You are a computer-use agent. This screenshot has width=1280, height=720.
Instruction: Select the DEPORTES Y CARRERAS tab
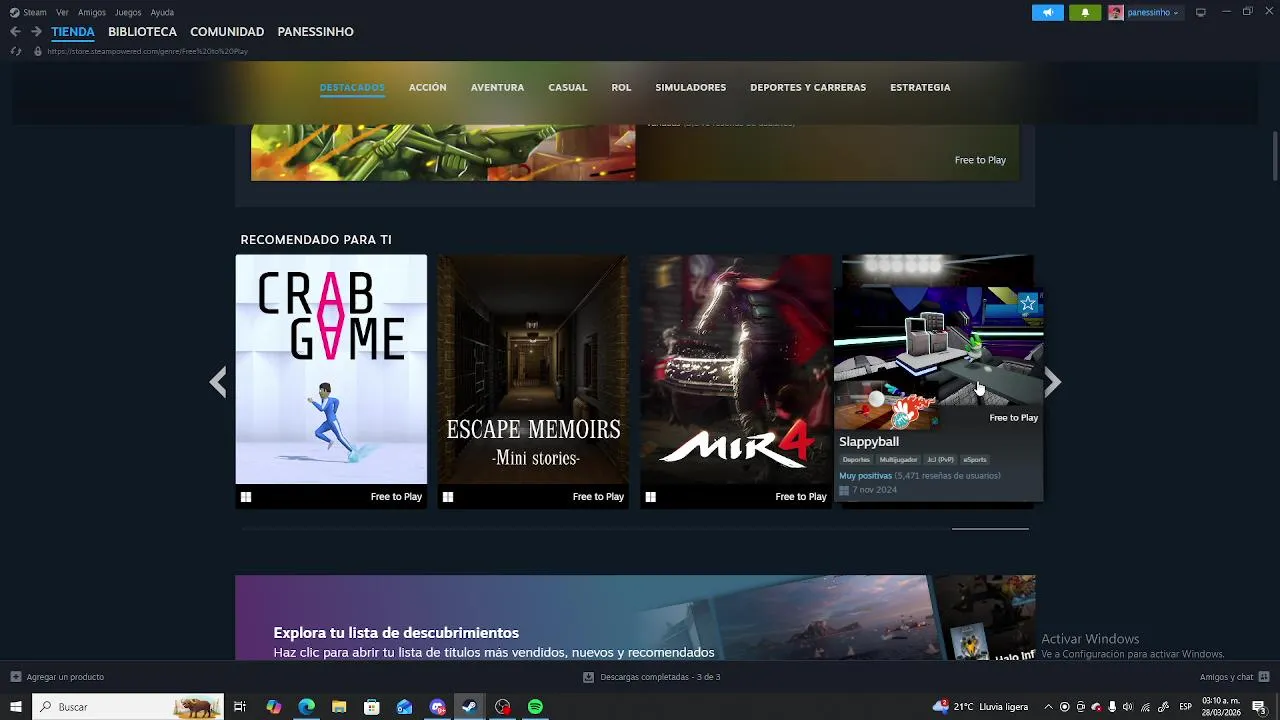click(x=808, y=88)
